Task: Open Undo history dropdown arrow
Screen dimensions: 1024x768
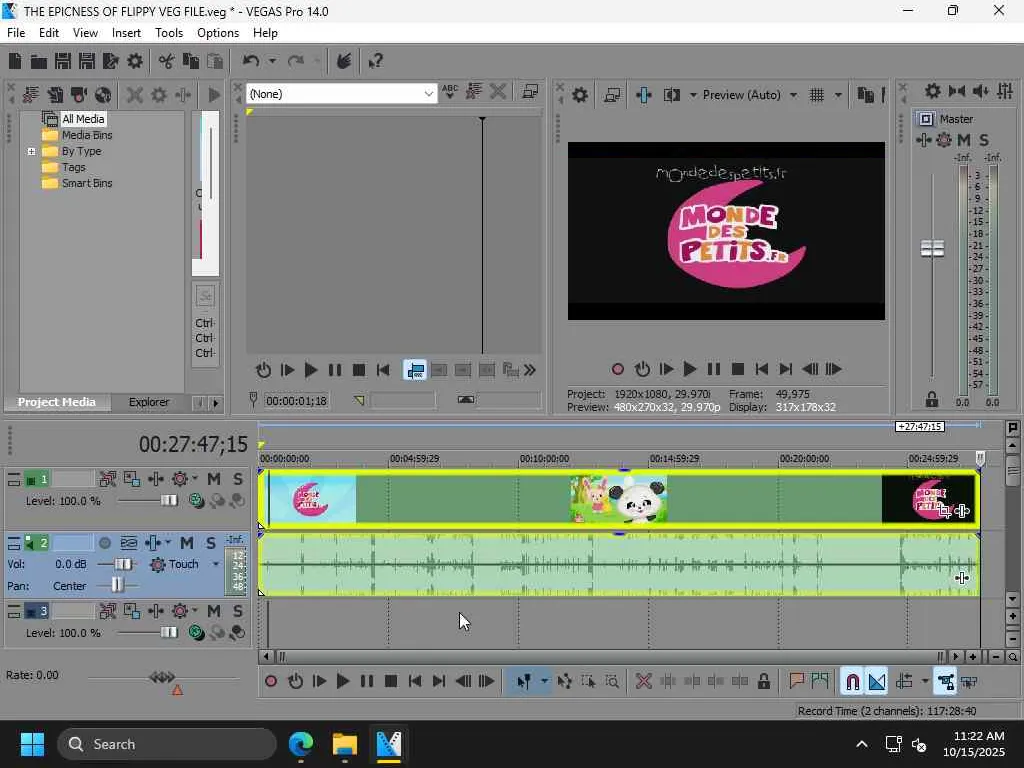Action: click(x=272, y=61)
